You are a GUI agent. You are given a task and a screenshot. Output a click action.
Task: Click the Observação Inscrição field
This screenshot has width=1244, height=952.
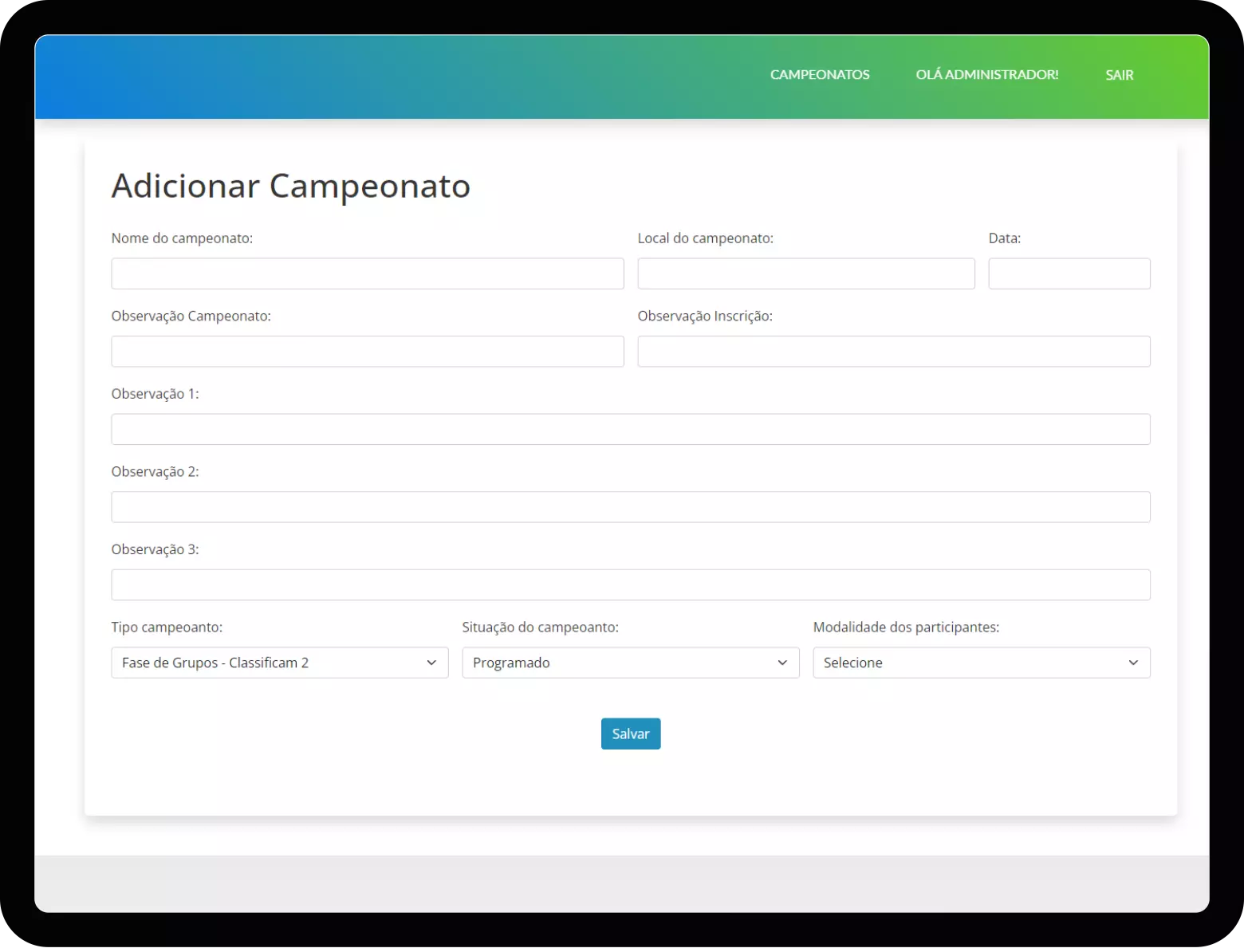tap(893, 351)
